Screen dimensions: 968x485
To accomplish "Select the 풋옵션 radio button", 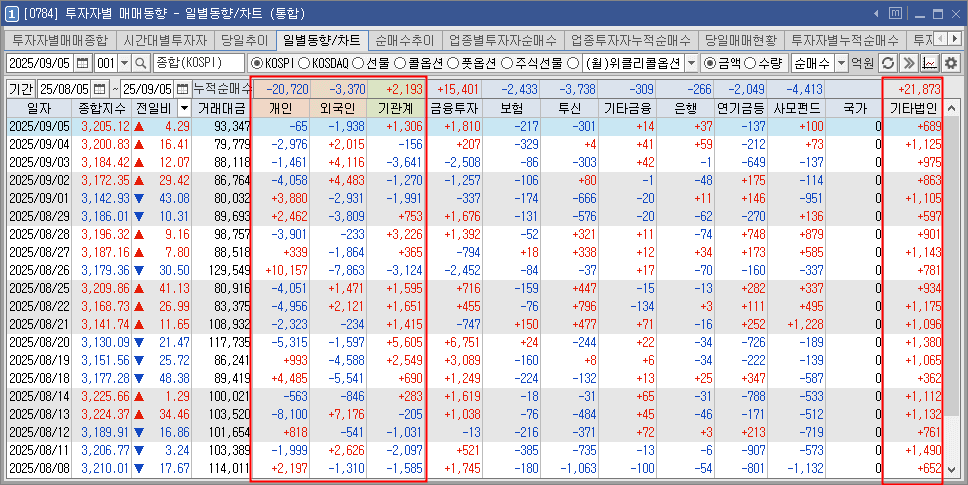I will [x=453, y=63].
